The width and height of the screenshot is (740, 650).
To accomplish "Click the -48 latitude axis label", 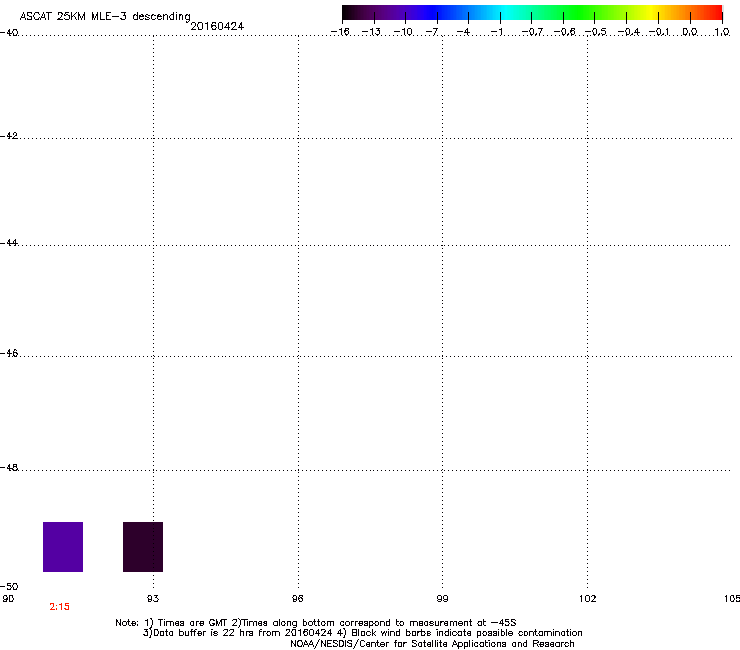I will 9,468.
